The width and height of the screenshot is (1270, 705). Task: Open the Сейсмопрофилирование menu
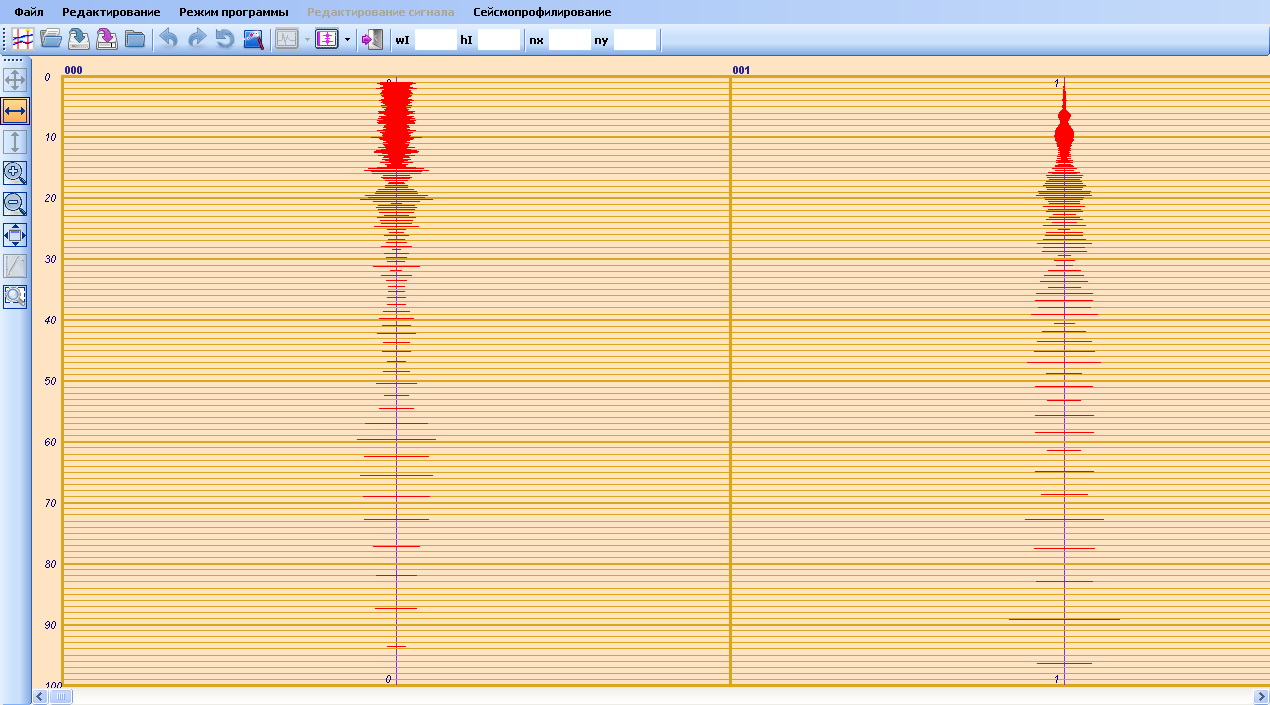542,12
